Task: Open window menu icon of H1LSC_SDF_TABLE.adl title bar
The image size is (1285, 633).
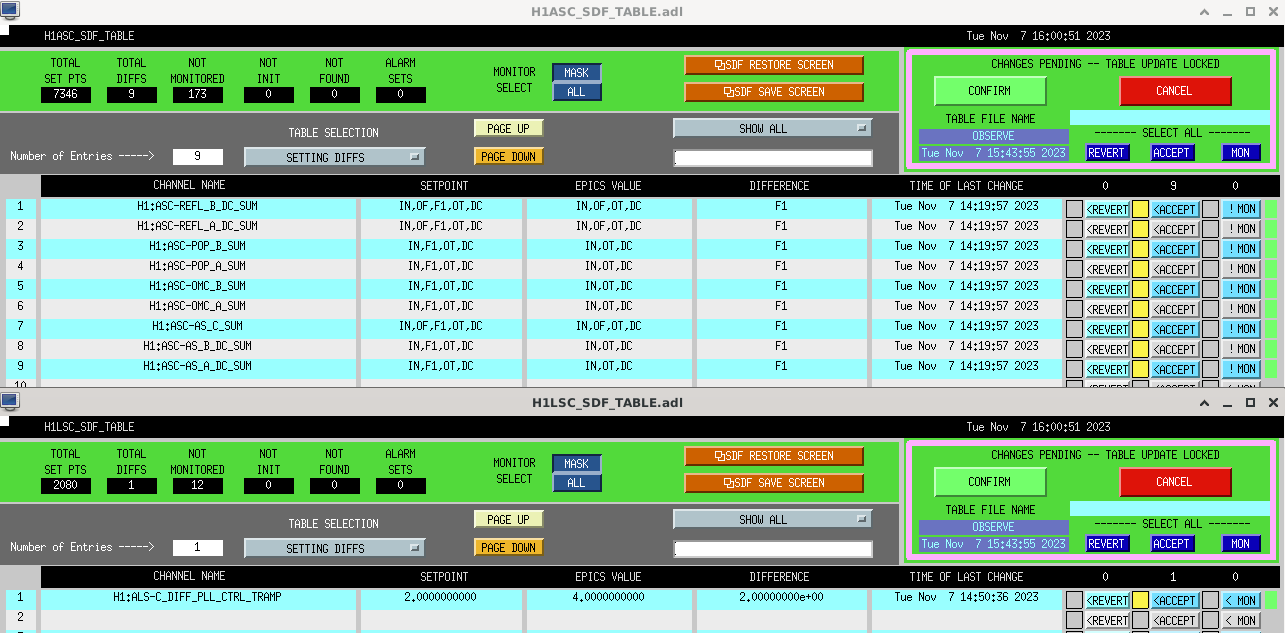Action: click(9, 402)
